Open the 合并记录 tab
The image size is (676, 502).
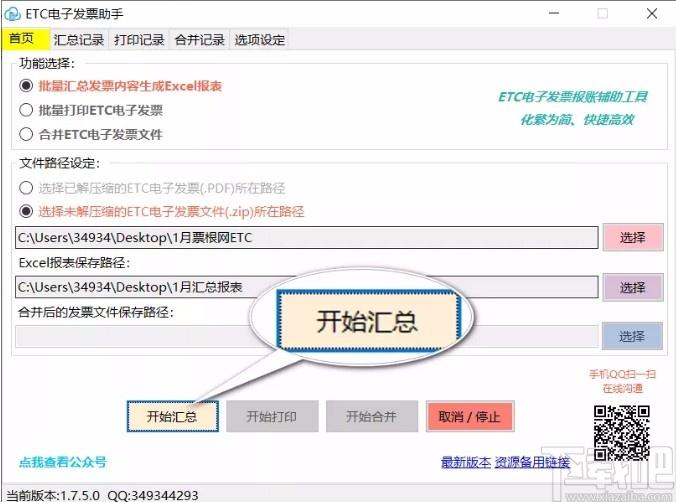pos(200,40)
